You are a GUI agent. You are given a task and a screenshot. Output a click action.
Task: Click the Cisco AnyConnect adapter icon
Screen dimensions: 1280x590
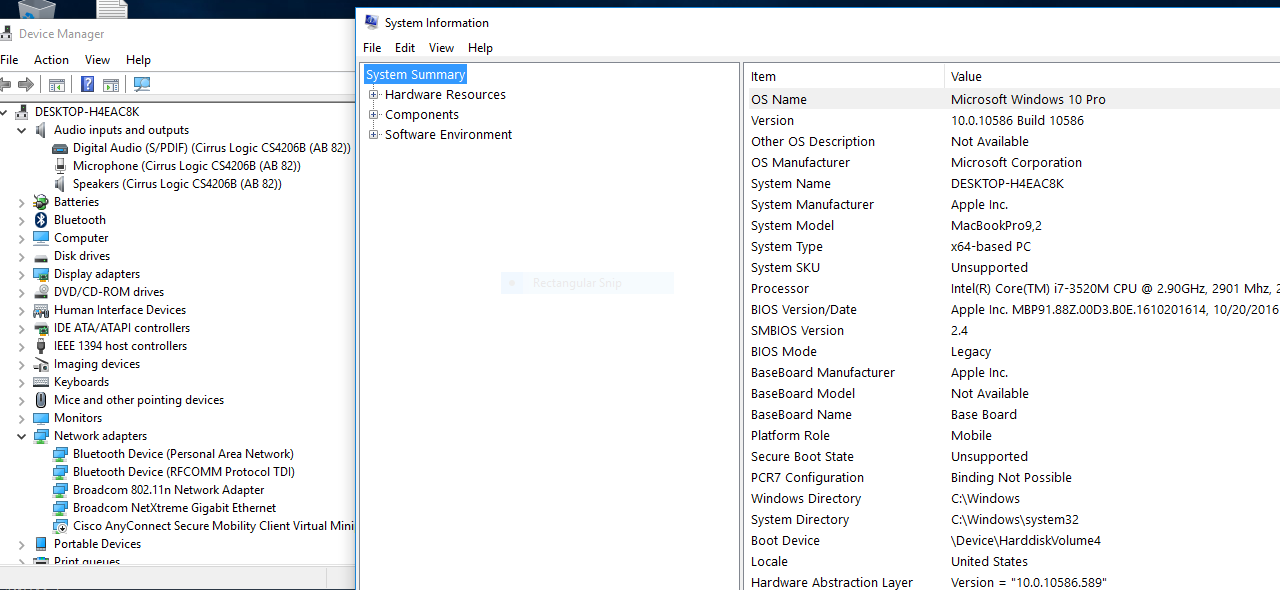[60, 526]
